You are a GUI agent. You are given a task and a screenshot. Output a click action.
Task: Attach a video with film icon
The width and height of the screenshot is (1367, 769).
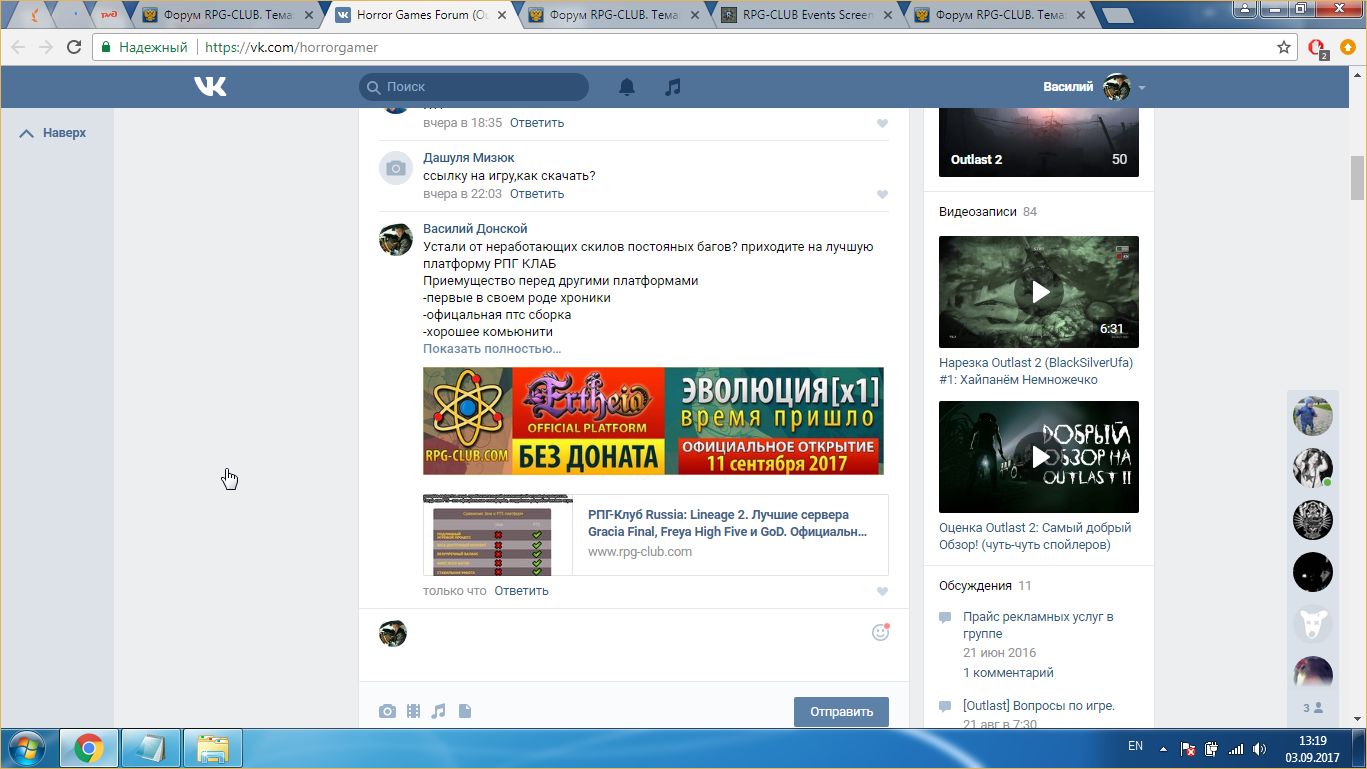[413, 712]
